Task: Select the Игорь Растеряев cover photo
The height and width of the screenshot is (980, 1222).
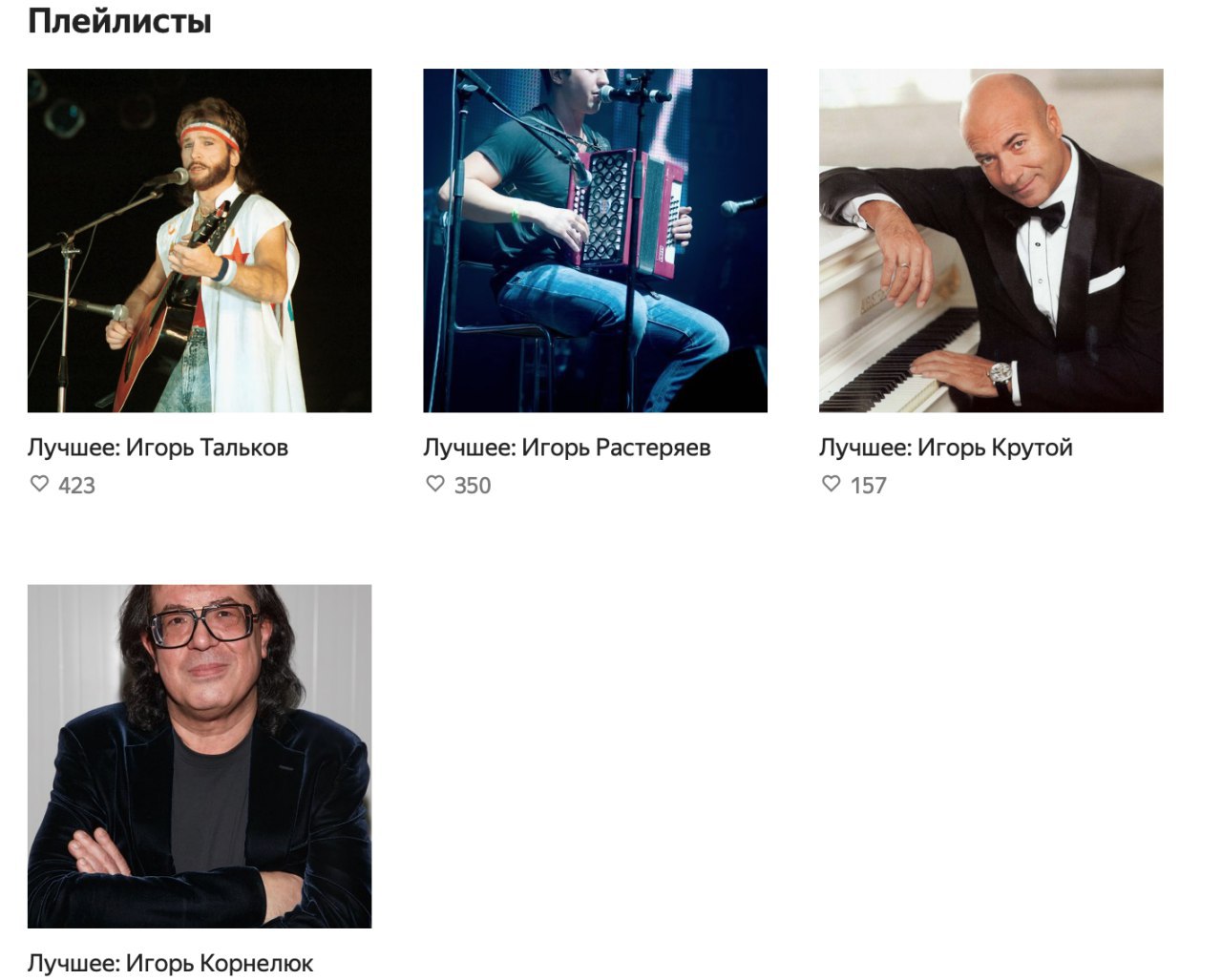Action: pyautogui.click(x=596, y=240)
